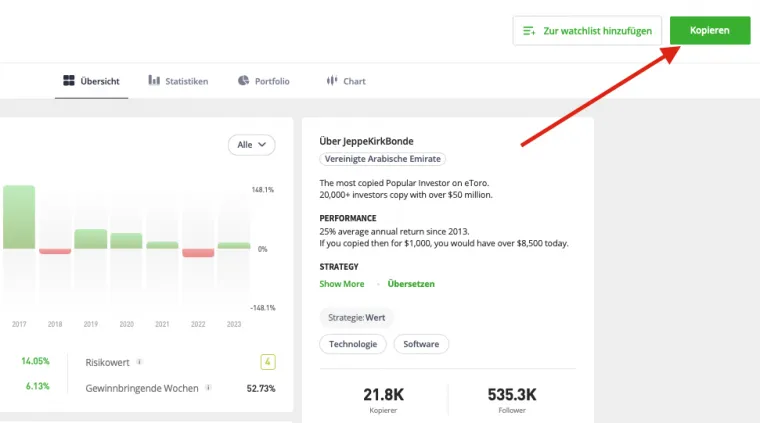Screen dimensions: 760x423
Task: Click the Risikowert label
Action: (x=108, y=362)
